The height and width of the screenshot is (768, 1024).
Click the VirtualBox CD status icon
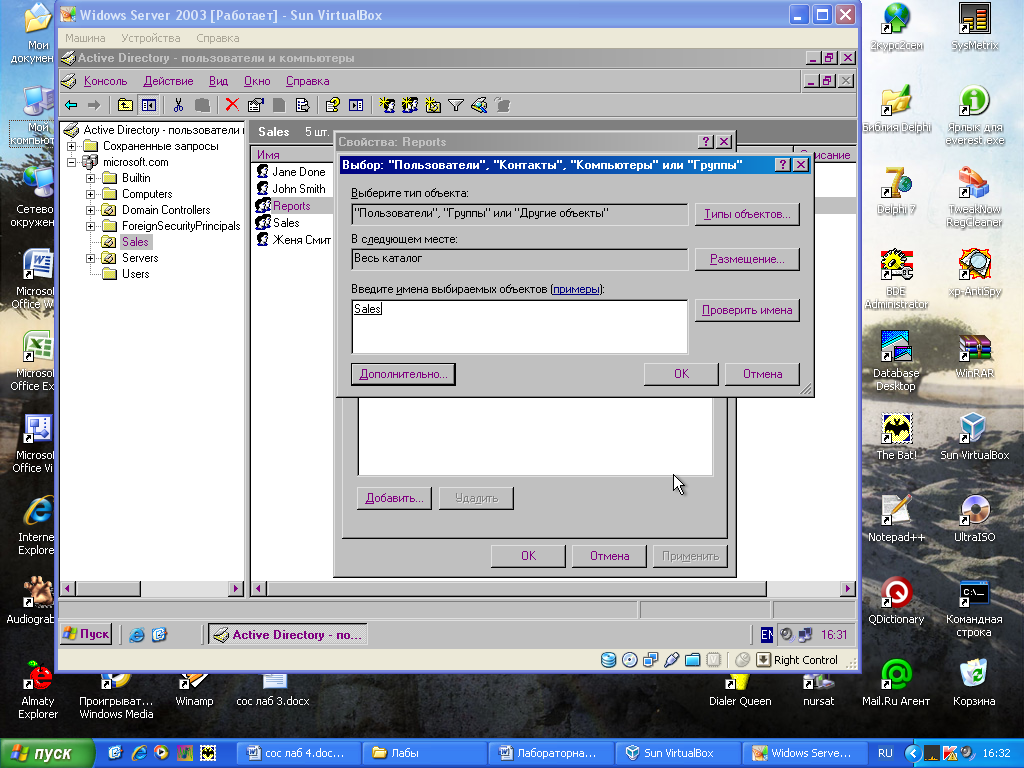[630, 660]
